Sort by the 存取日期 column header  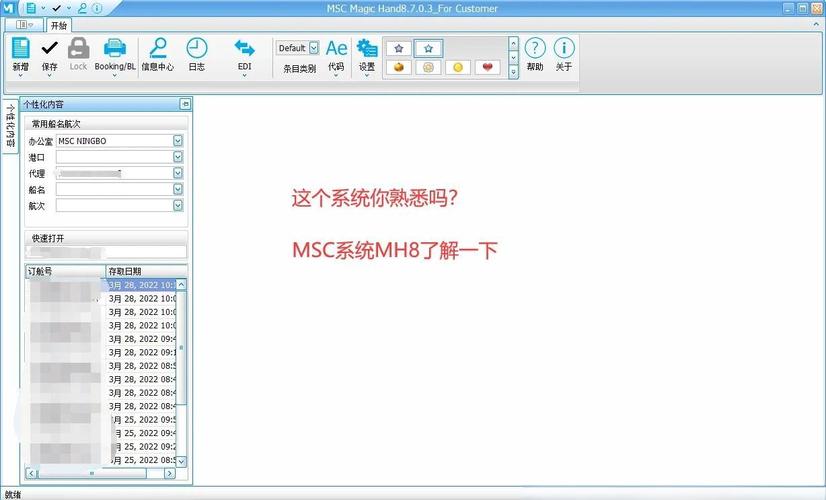pos(146,271)
